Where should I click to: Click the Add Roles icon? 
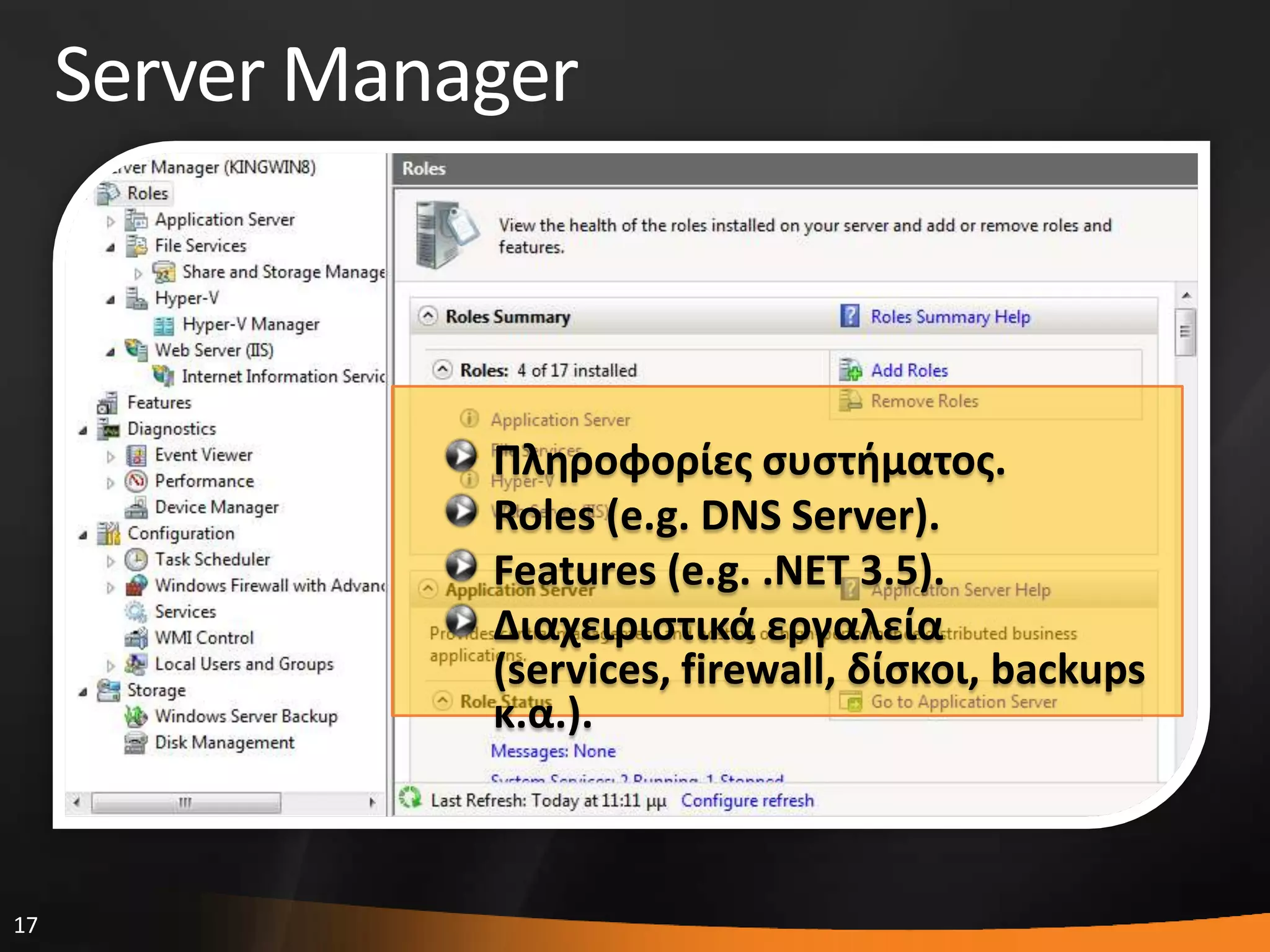[851, 370]
